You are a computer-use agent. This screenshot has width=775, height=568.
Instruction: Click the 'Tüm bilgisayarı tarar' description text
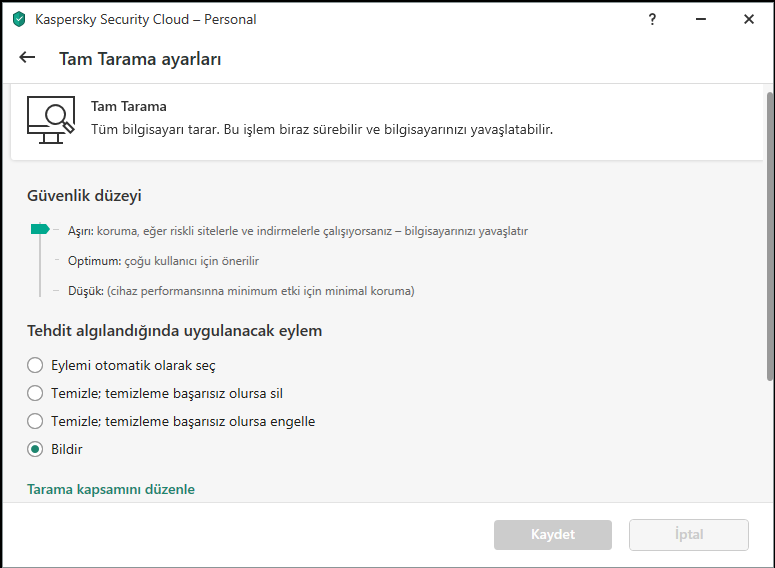point(322,130)
